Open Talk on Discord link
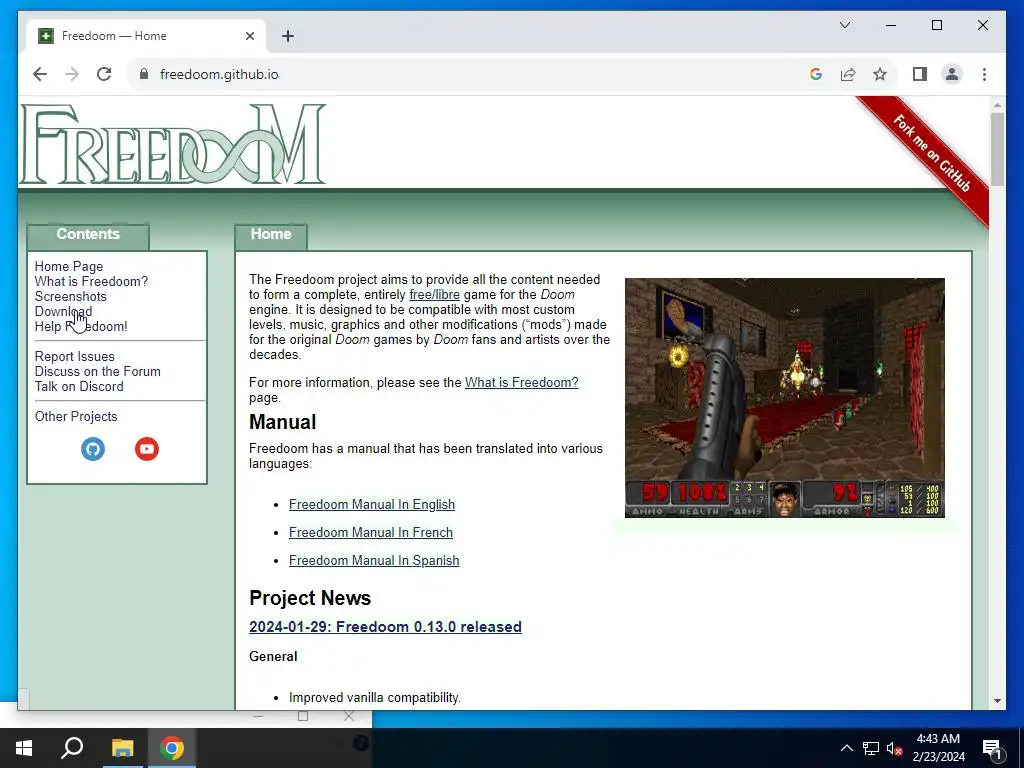 79,387
